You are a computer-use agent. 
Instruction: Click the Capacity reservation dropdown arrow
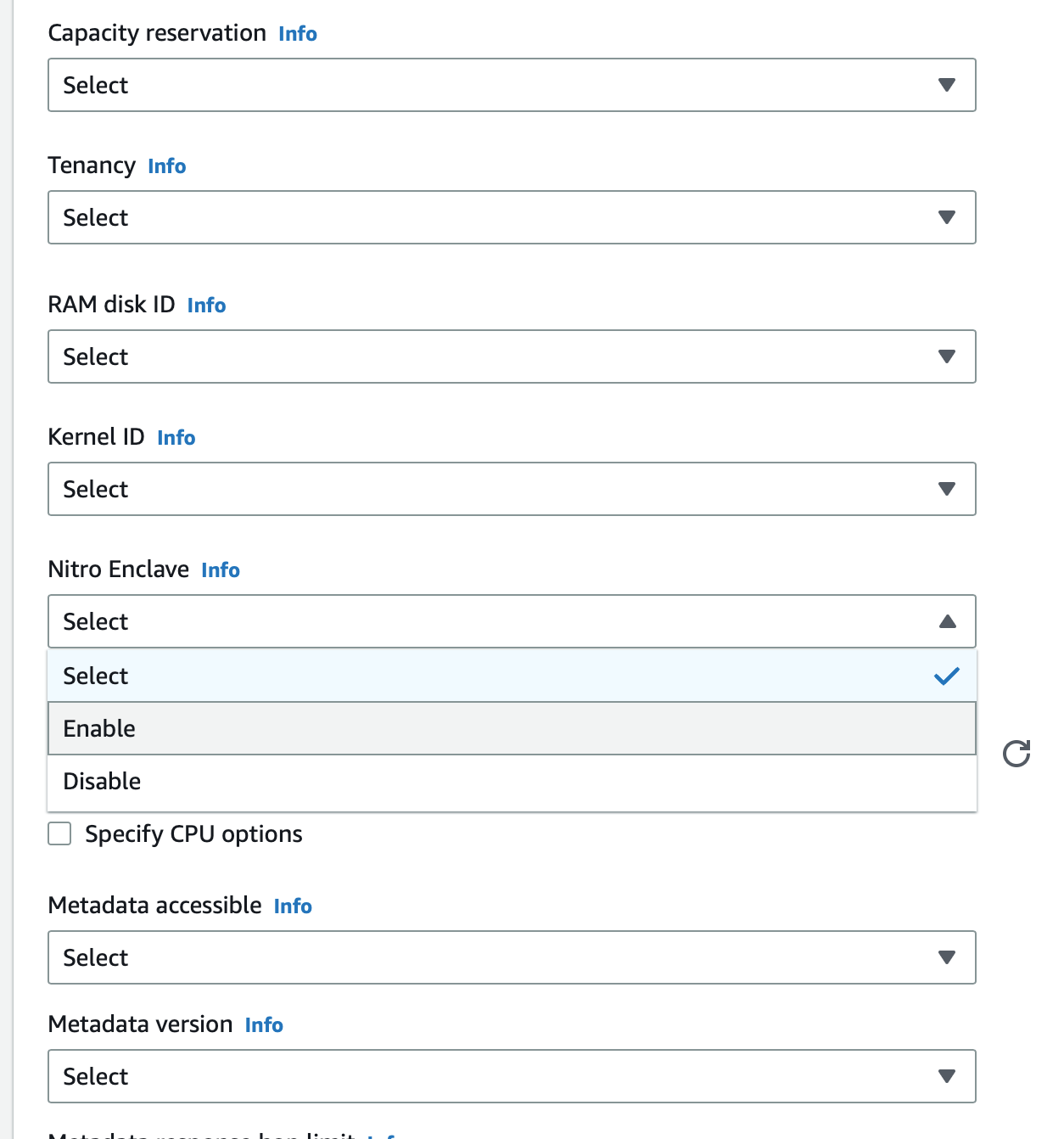(947, 85)
